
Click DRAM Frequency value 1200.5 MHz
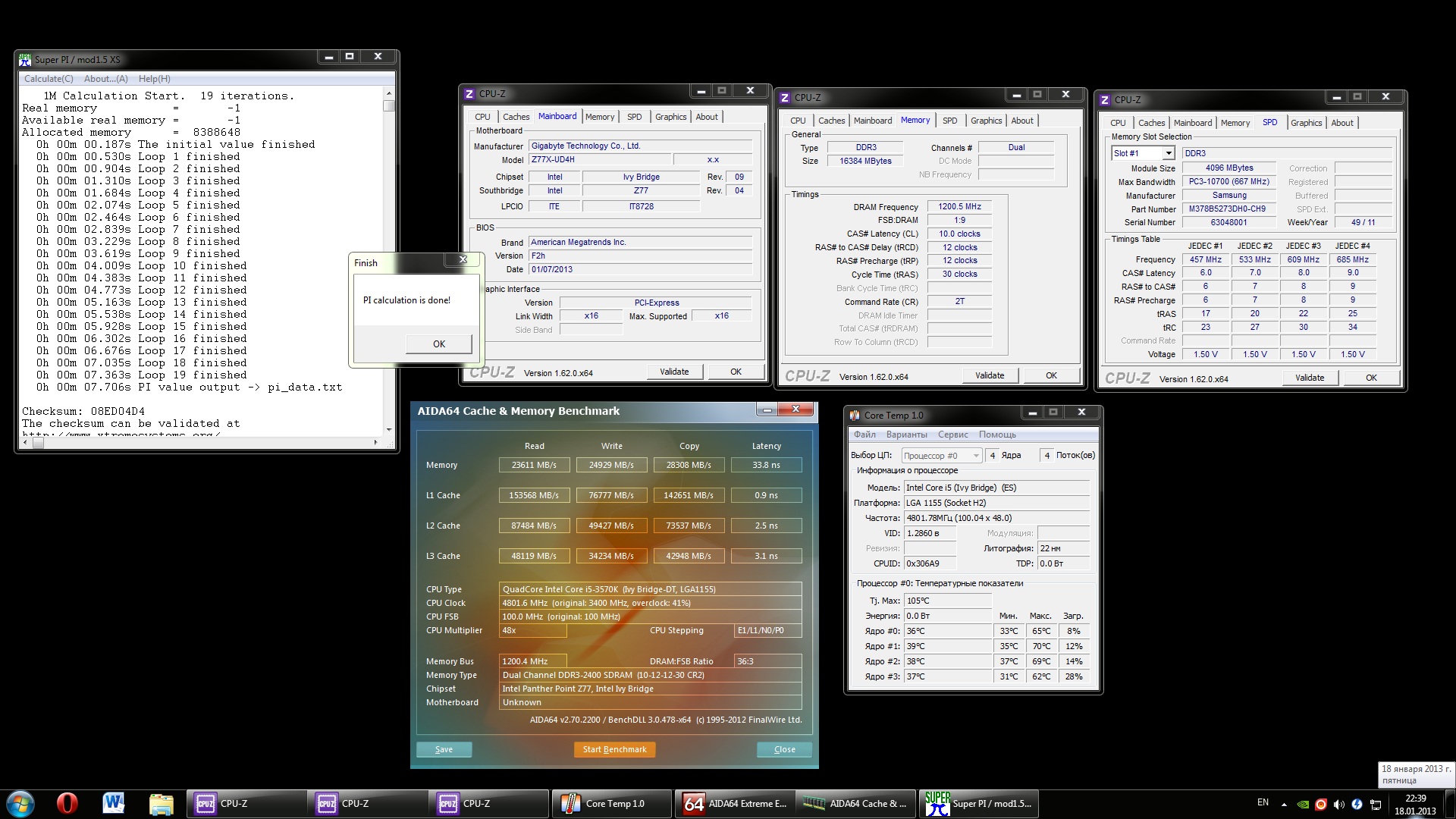click(959, 207)
